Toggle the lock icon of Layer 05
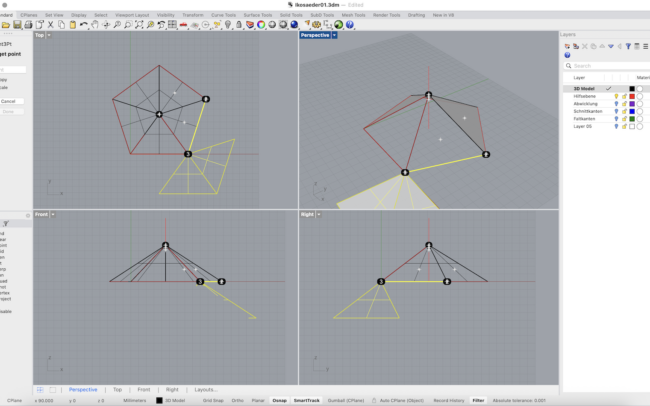Image resolution: width=650 pixels, height=406 pixels. 624,126
